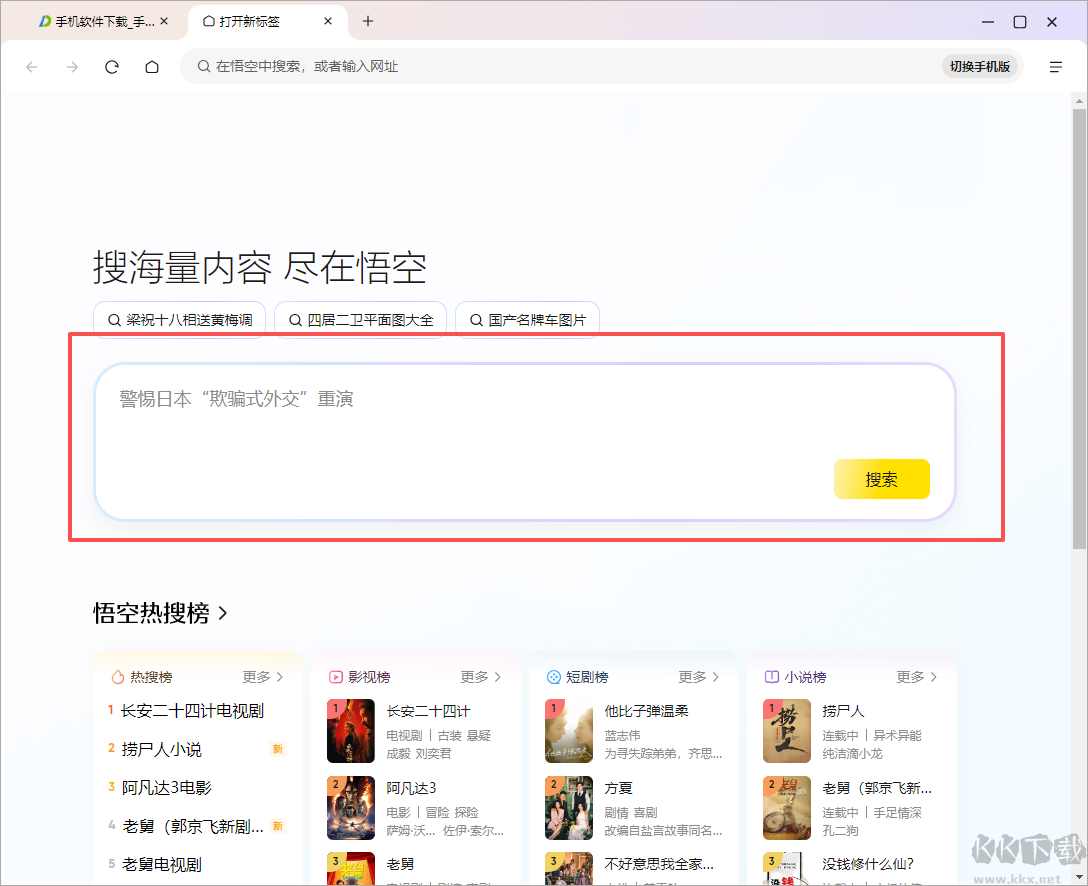The width and height of the screenshot is (1088, 886).
Task: Open novel title 老舅（郭京飞新
Action: [877, 788]
